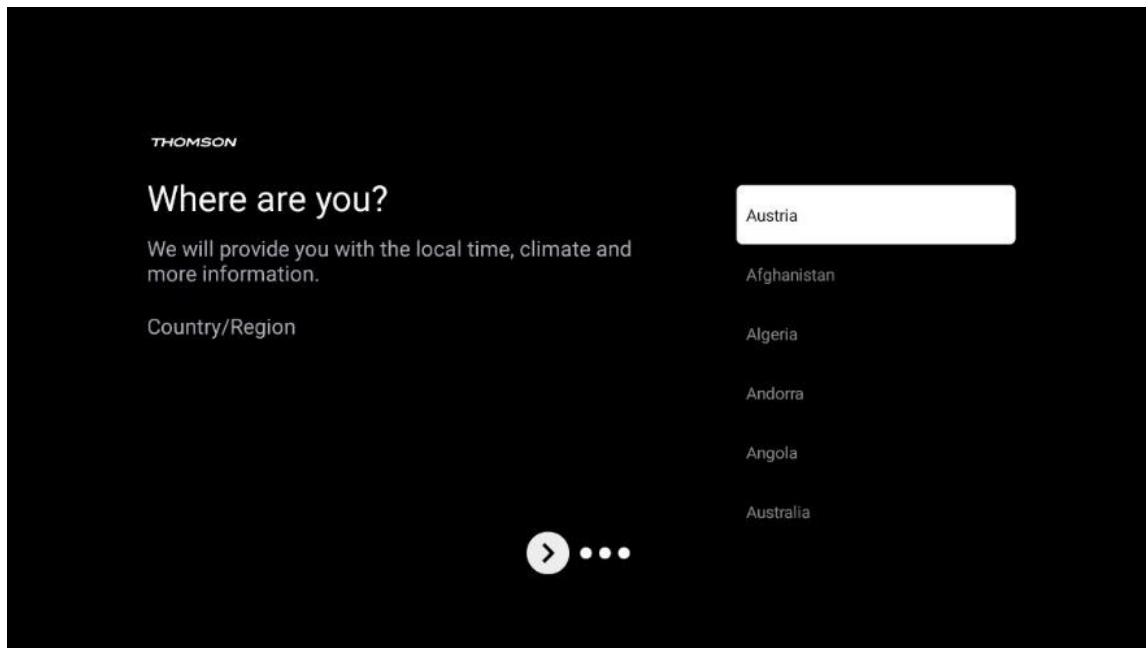Click the next arrow circle button
Viewport: 1148px width, 651px height.
547,554
